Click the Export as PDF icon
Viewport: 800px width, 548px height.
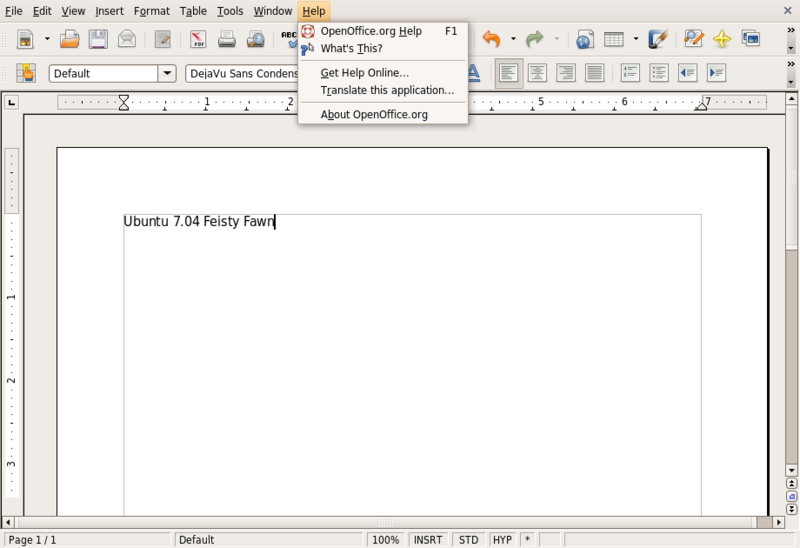pyautogui.click(x=198, y=39)
